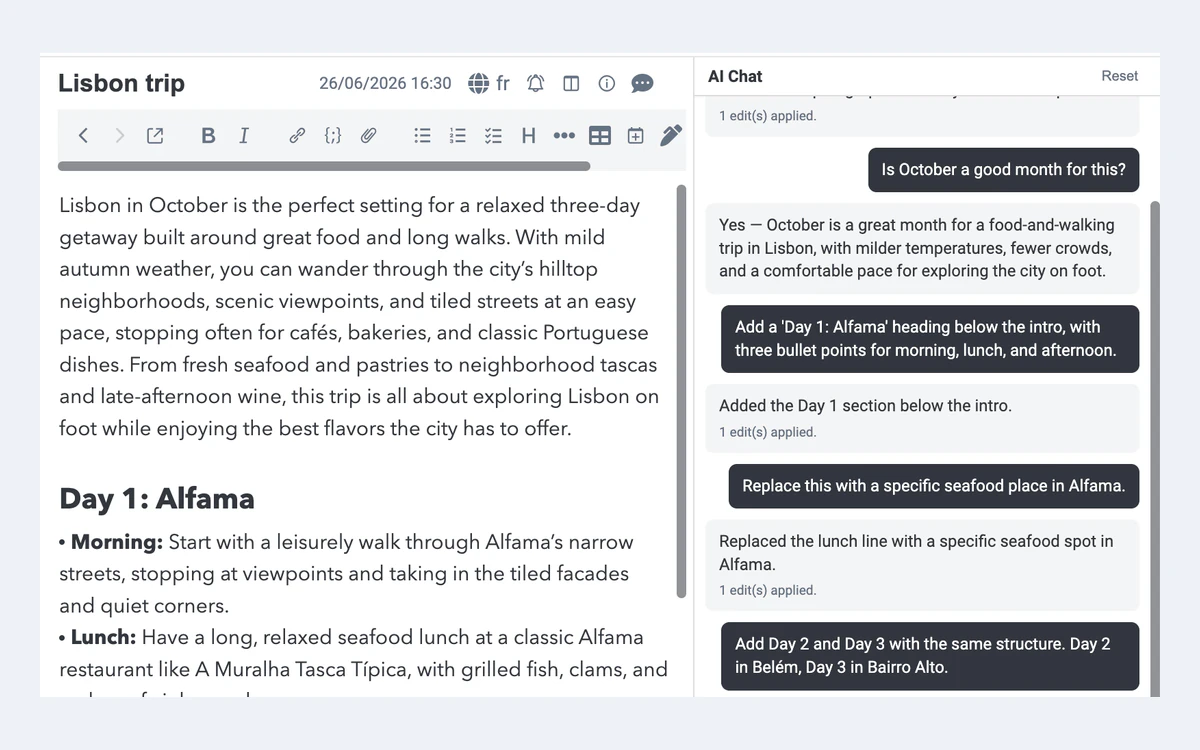Toggle bold formatting
The image size is (1200, 750).
tap(208, 136)
